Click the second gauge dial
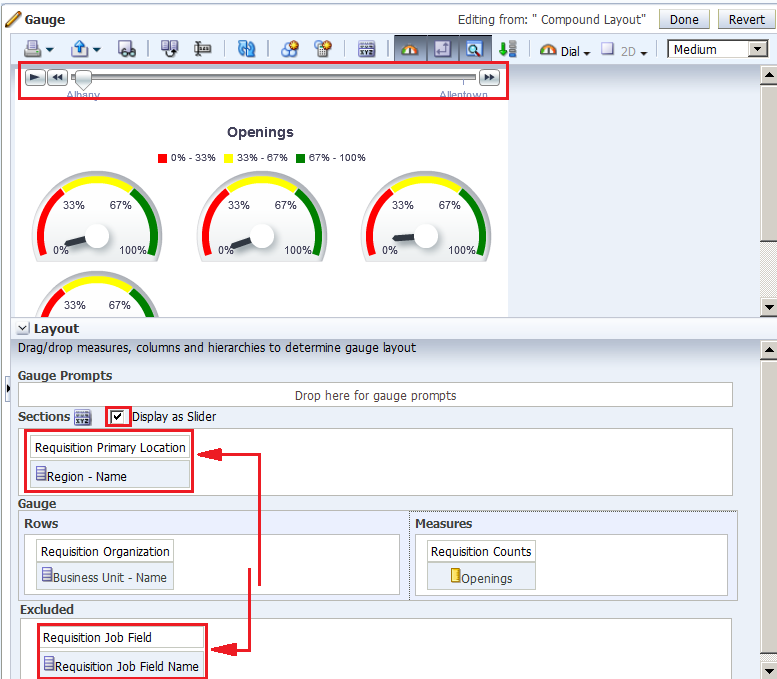 pyautogui.click(x=262, y=217)
